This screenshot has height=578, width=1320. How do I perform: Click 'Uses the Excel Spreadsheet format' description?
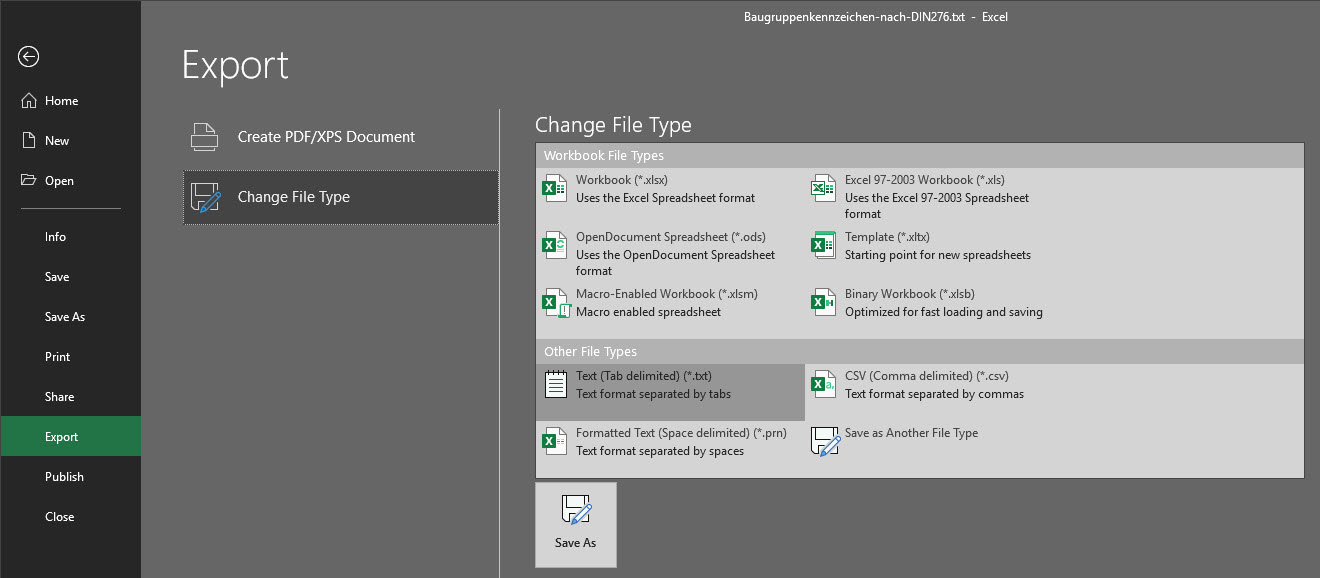click(x=665, y=198)
